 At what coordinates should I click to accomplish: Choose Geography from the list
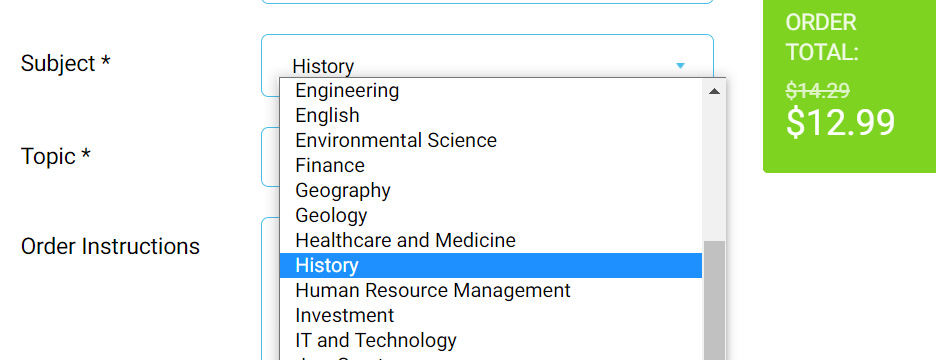pos(491,190)
